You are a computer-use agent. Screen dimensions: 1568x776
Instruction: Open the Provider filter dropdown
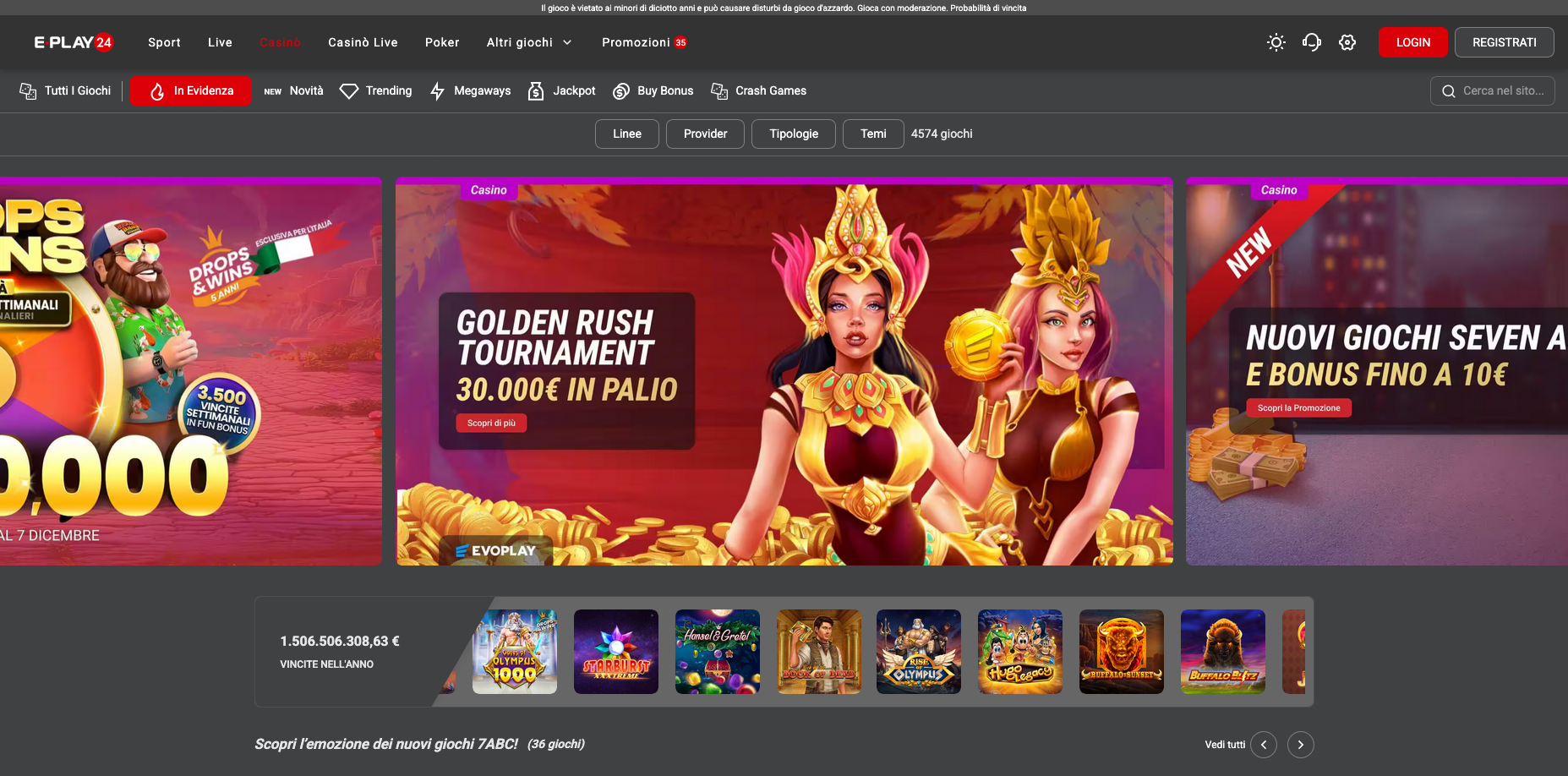click(705, 134)
